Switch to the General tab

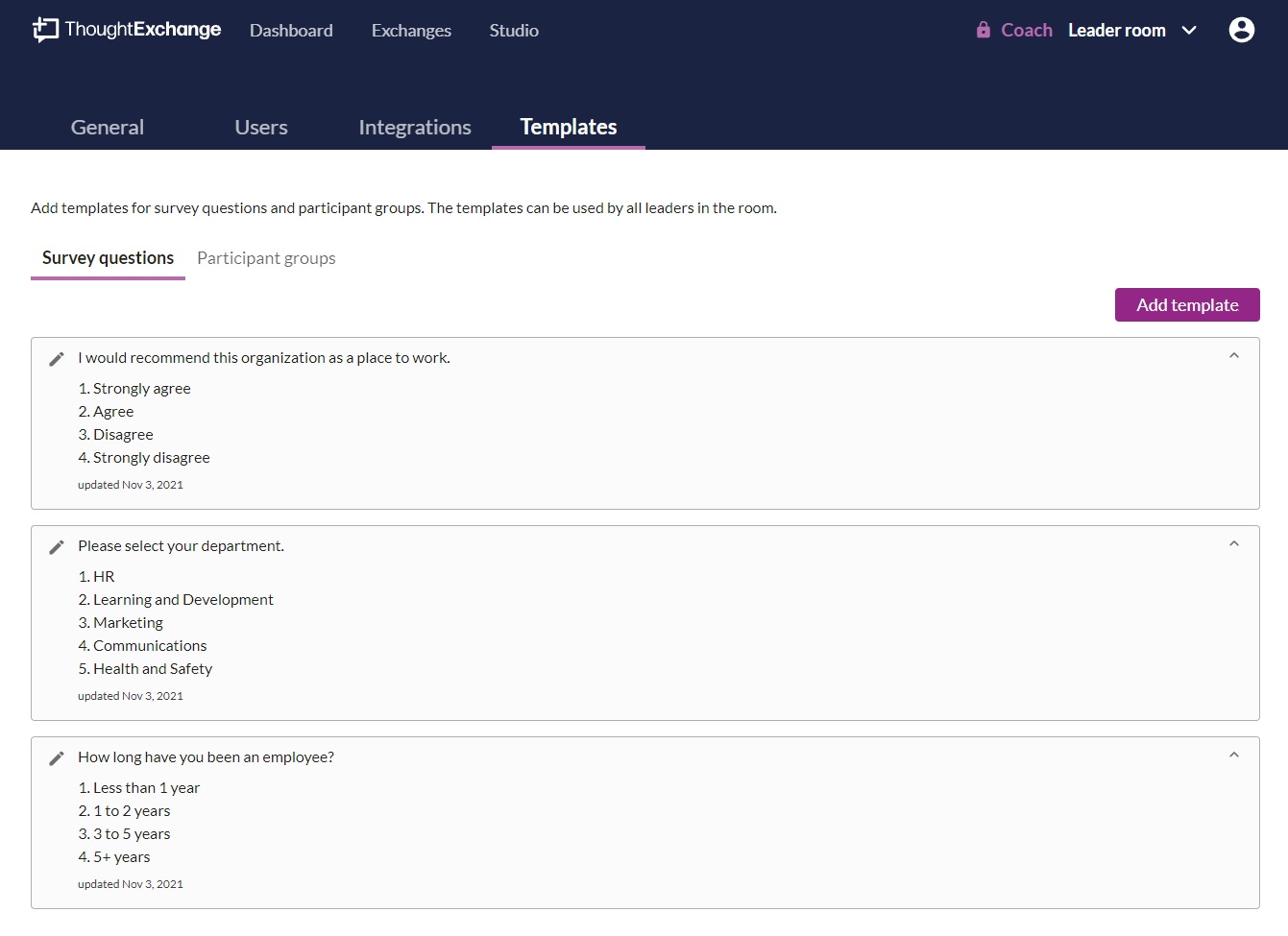(108, 127)
